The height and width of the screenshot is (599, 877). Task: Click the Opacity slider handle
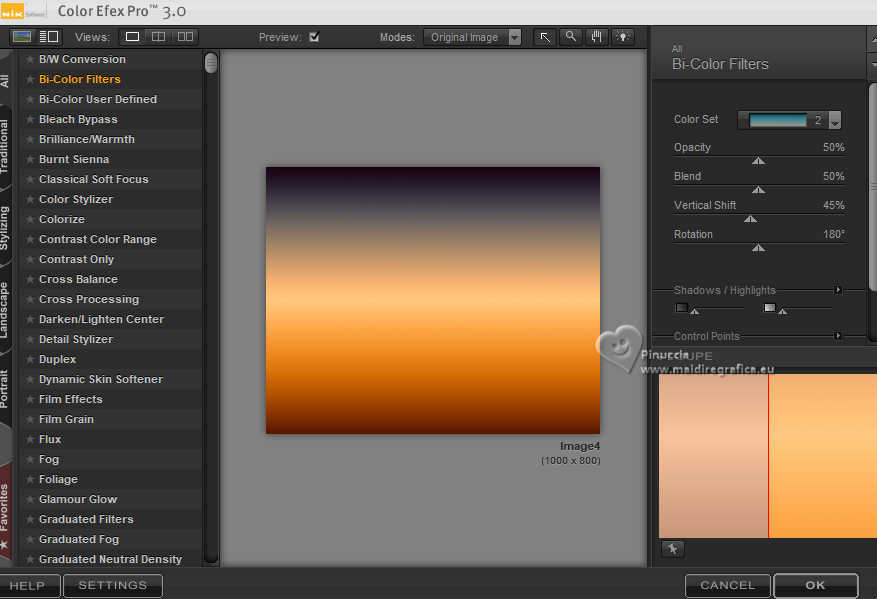coord(758,160)
